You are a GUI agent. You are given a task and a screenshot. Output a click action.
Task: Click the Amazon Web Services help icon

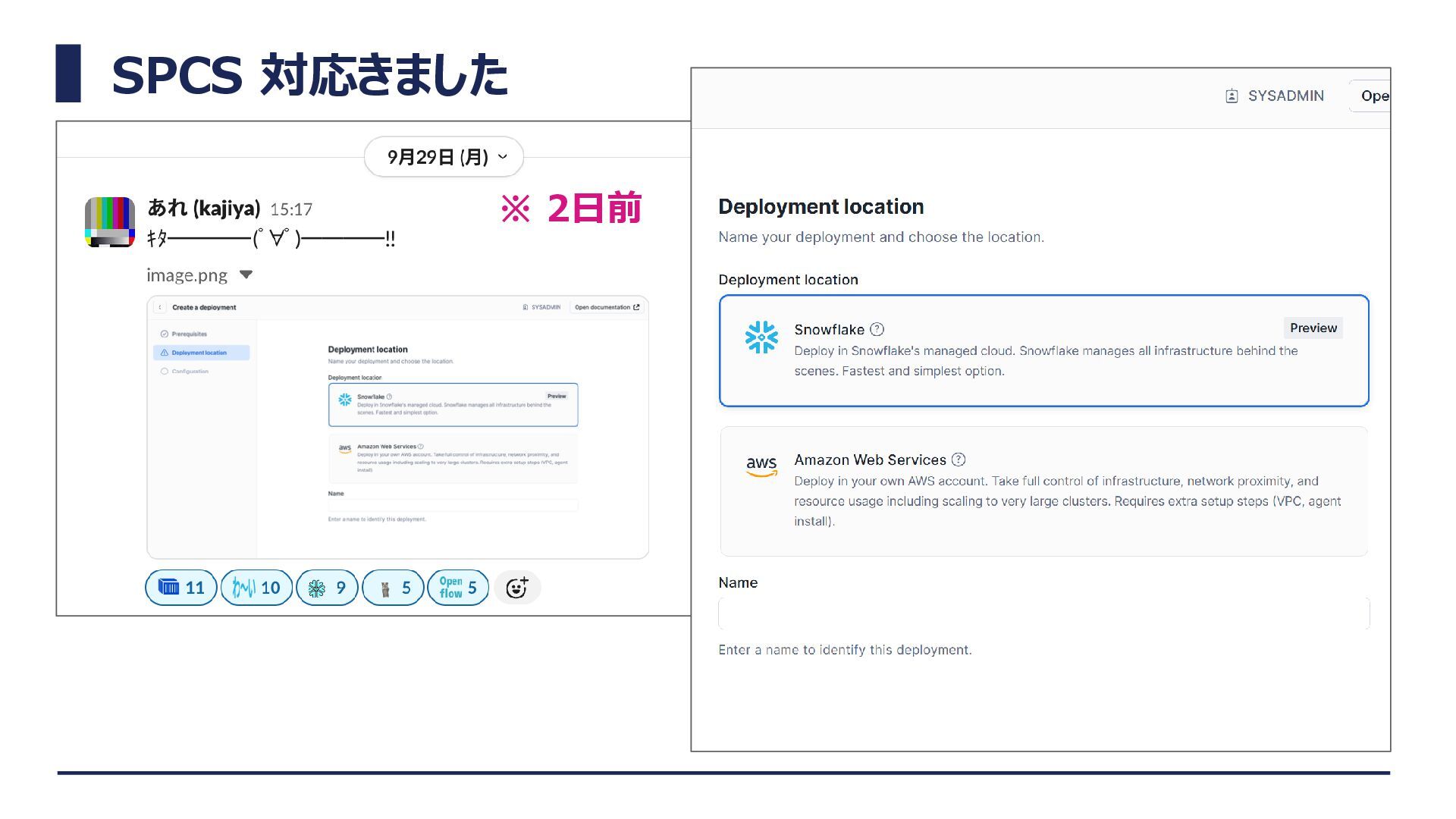[x=959, y=460]
